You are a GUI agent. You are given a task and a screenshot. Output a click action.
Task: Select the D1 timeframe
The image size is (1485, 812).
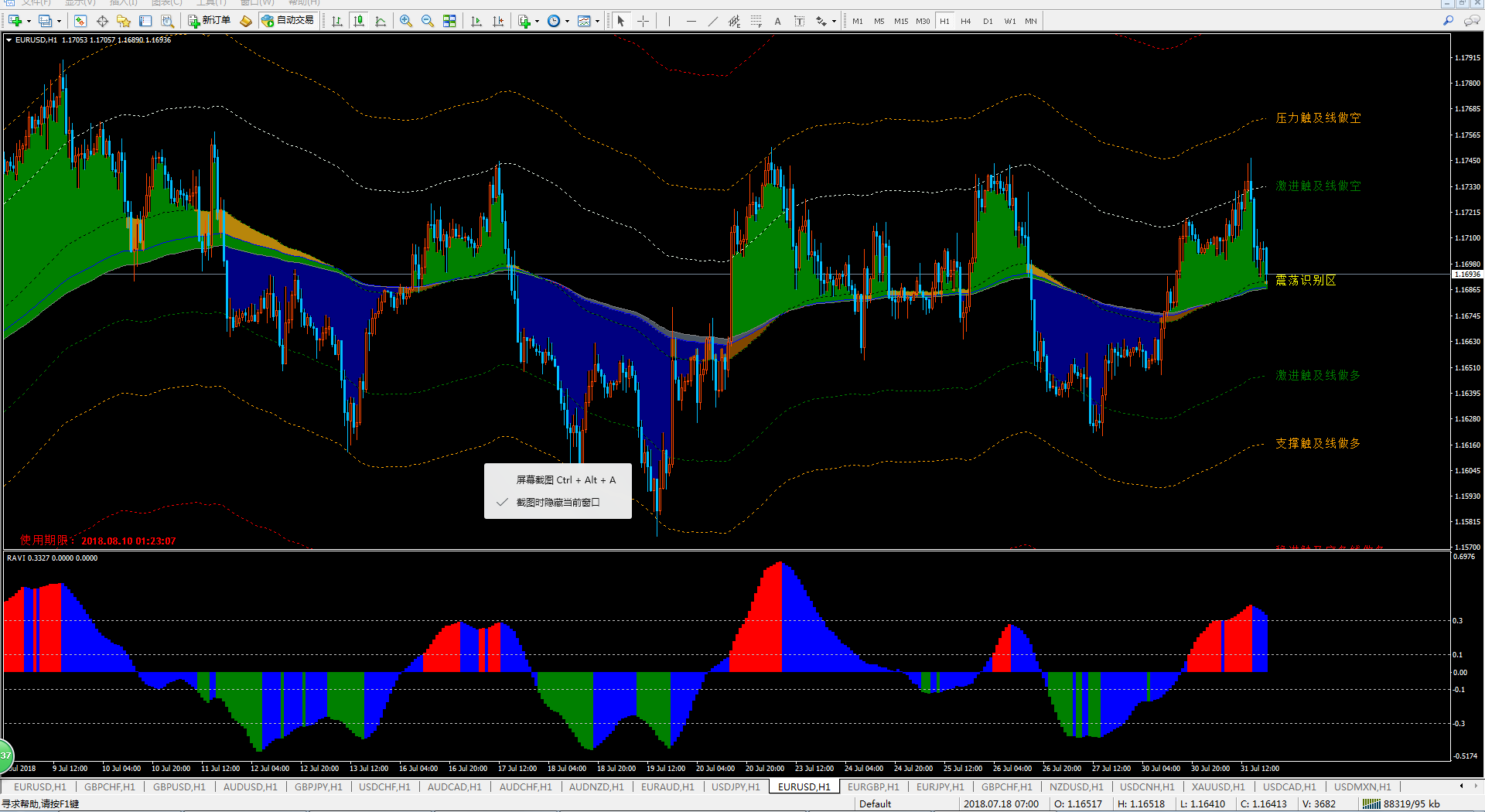point(988,21)
